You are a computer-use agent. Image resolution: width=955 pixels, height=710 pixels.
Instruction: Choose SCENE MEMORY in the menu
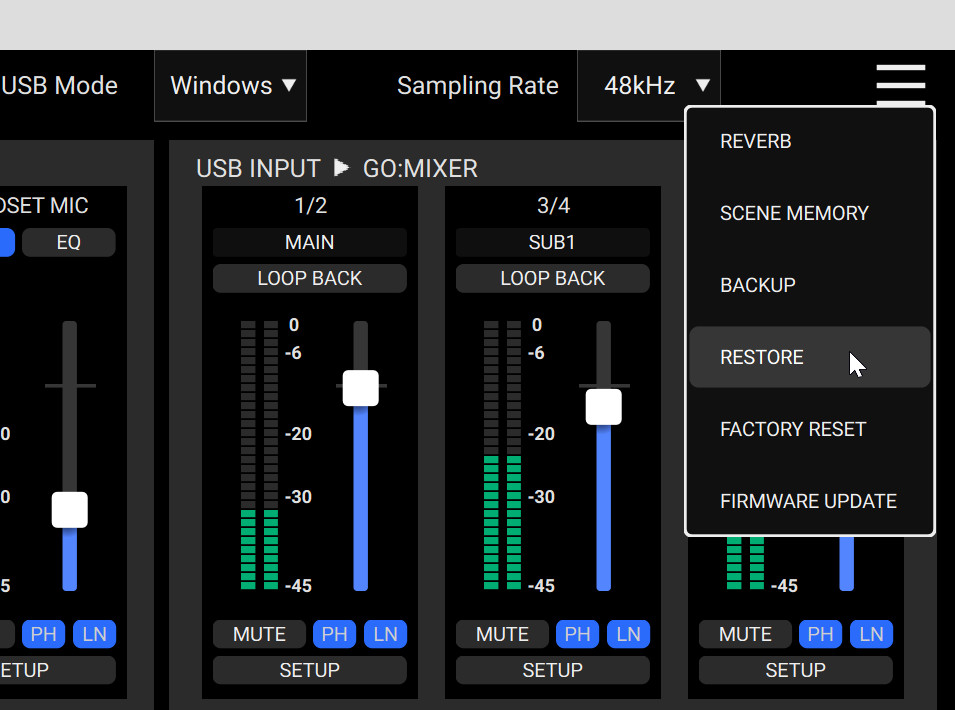pos(794,214)
